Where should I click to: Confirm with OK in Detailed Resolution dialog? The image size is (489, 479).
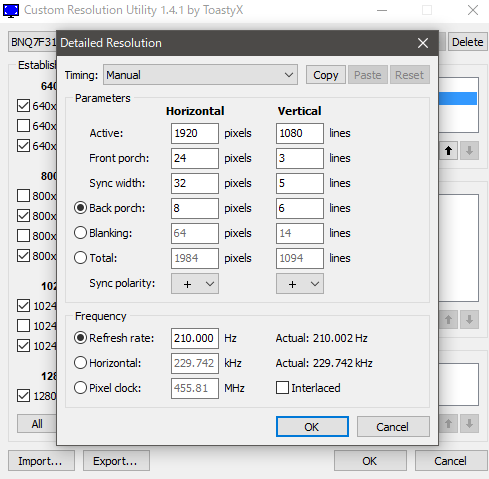click(x=312, y=427)
